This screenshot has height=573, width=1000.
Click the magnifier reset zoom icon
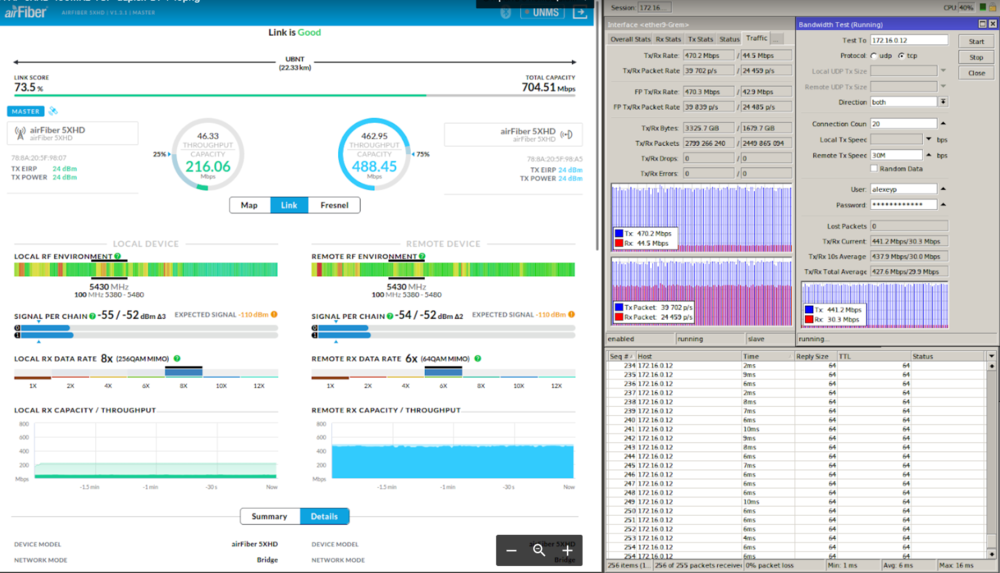click(539, 551)
